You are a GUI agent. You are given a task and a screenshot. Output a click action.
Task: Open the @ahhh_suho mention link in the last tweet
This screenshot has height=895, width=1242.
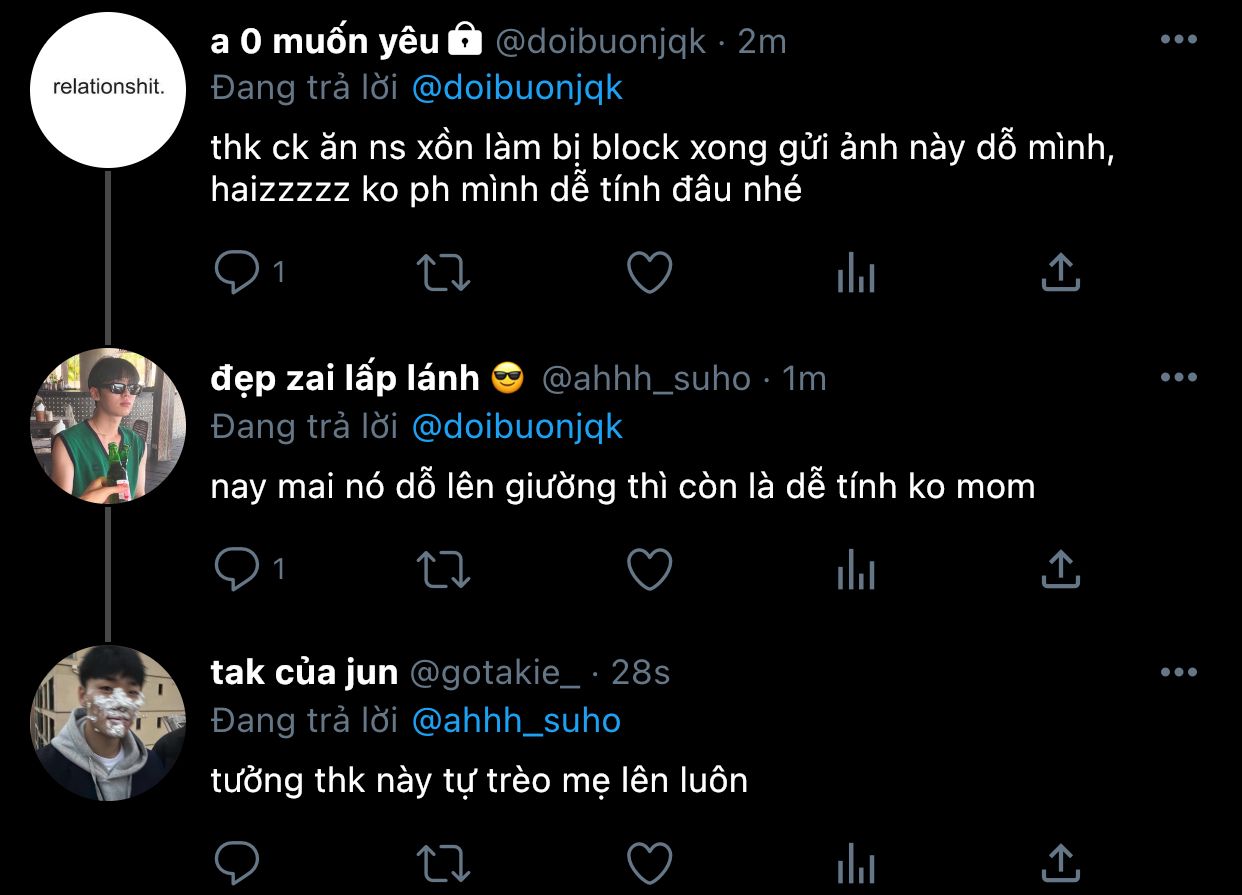click(x=516, y=720)
